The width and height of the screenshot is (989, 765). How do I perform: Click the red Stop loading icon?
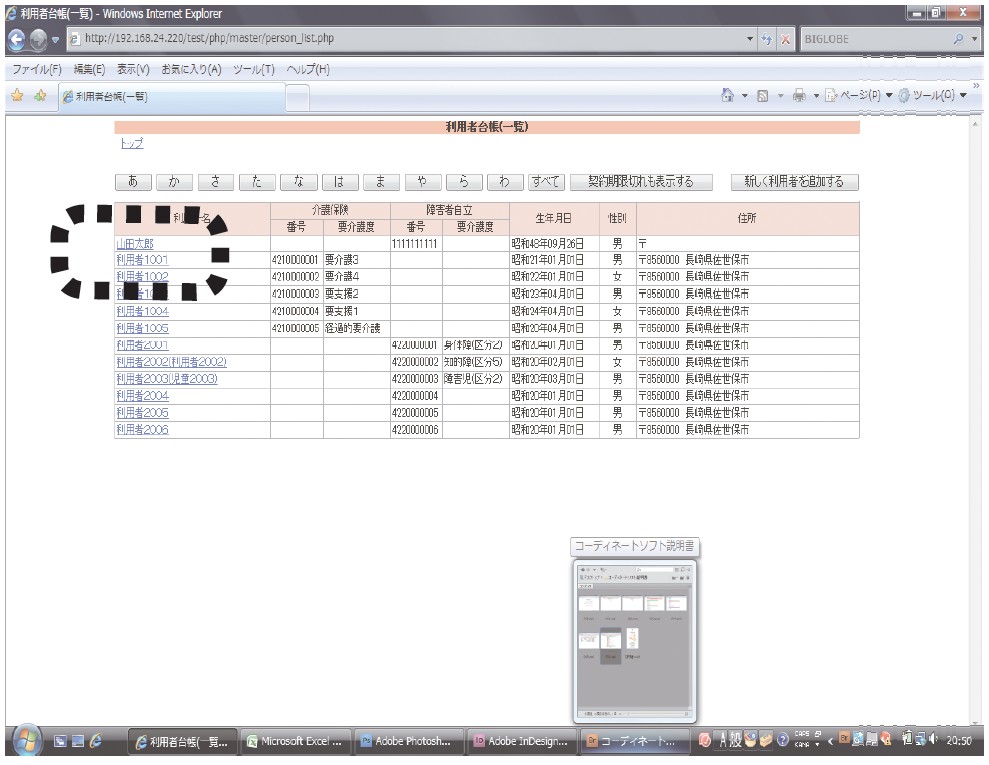[x=785, y=39]
